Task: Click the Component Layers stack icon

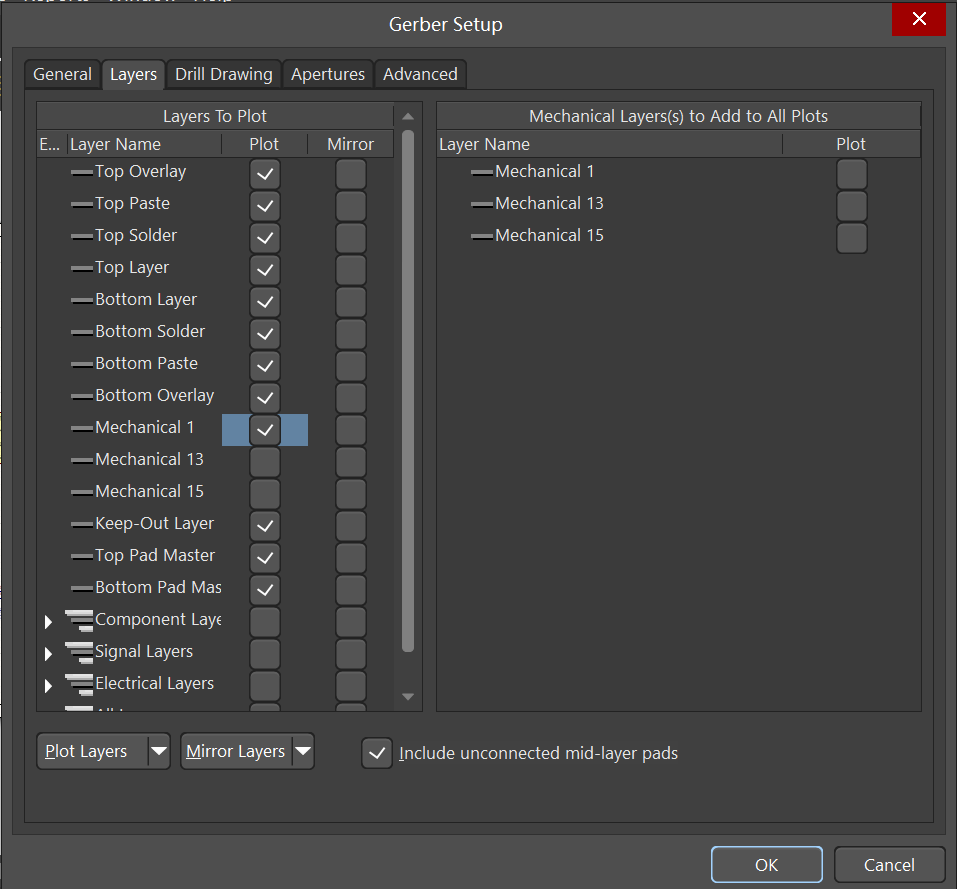Action: click(x=79, y=621)
